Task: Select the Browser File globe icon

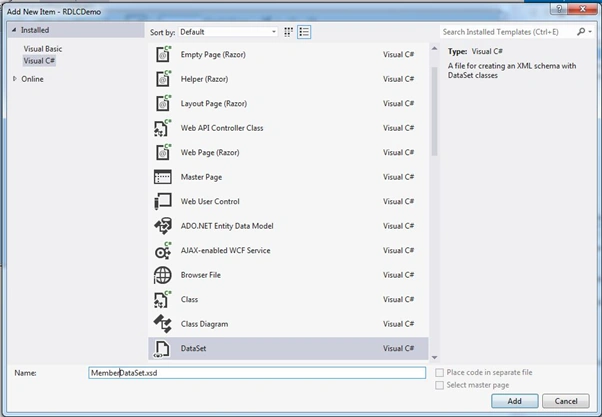Action: (x=163, y=275)
